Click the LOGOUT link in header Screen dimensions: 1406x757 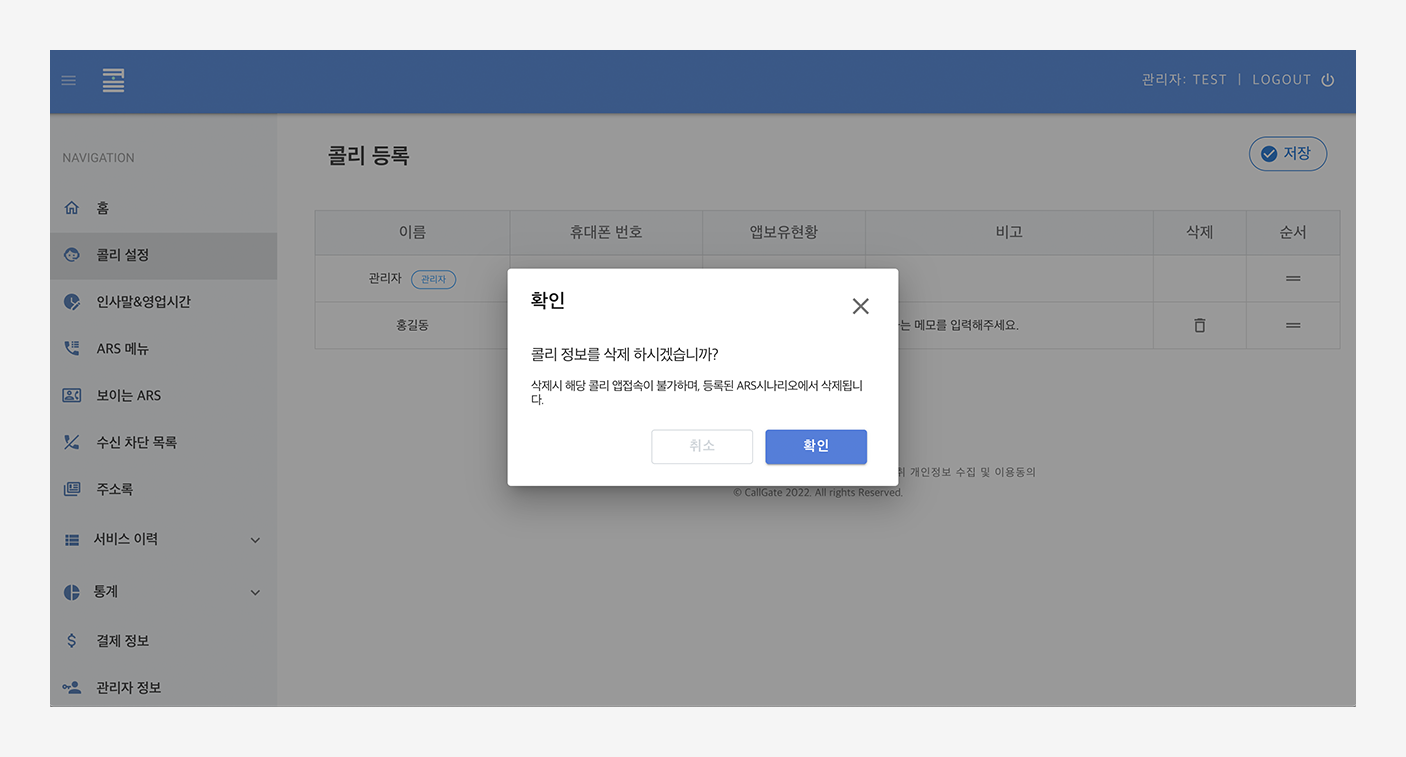1281,80
